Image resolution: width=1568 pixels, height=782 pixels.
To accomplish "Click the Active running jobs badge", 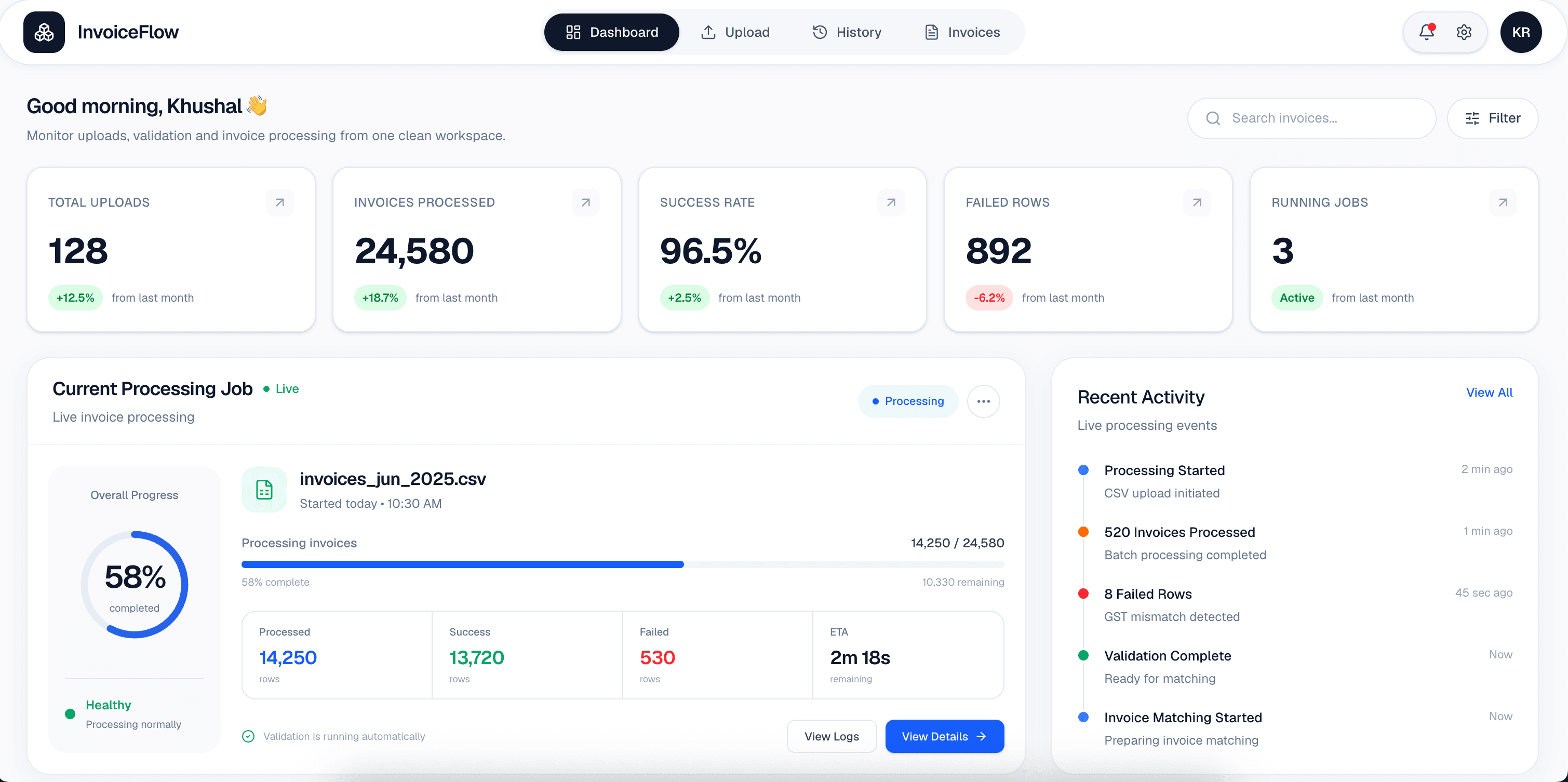I will click(1296, 298).
